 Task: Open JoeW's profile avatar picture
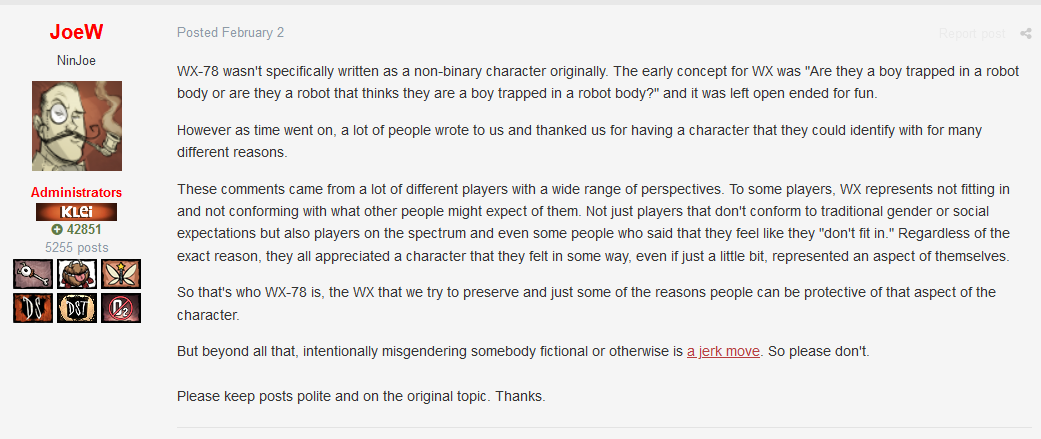[77, 126]
